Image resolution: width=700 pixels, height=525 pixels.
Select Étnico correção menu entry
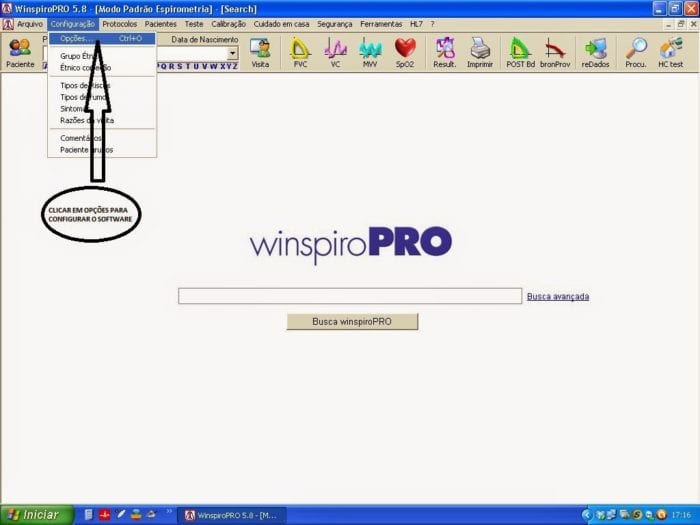[x=102, y=68]
